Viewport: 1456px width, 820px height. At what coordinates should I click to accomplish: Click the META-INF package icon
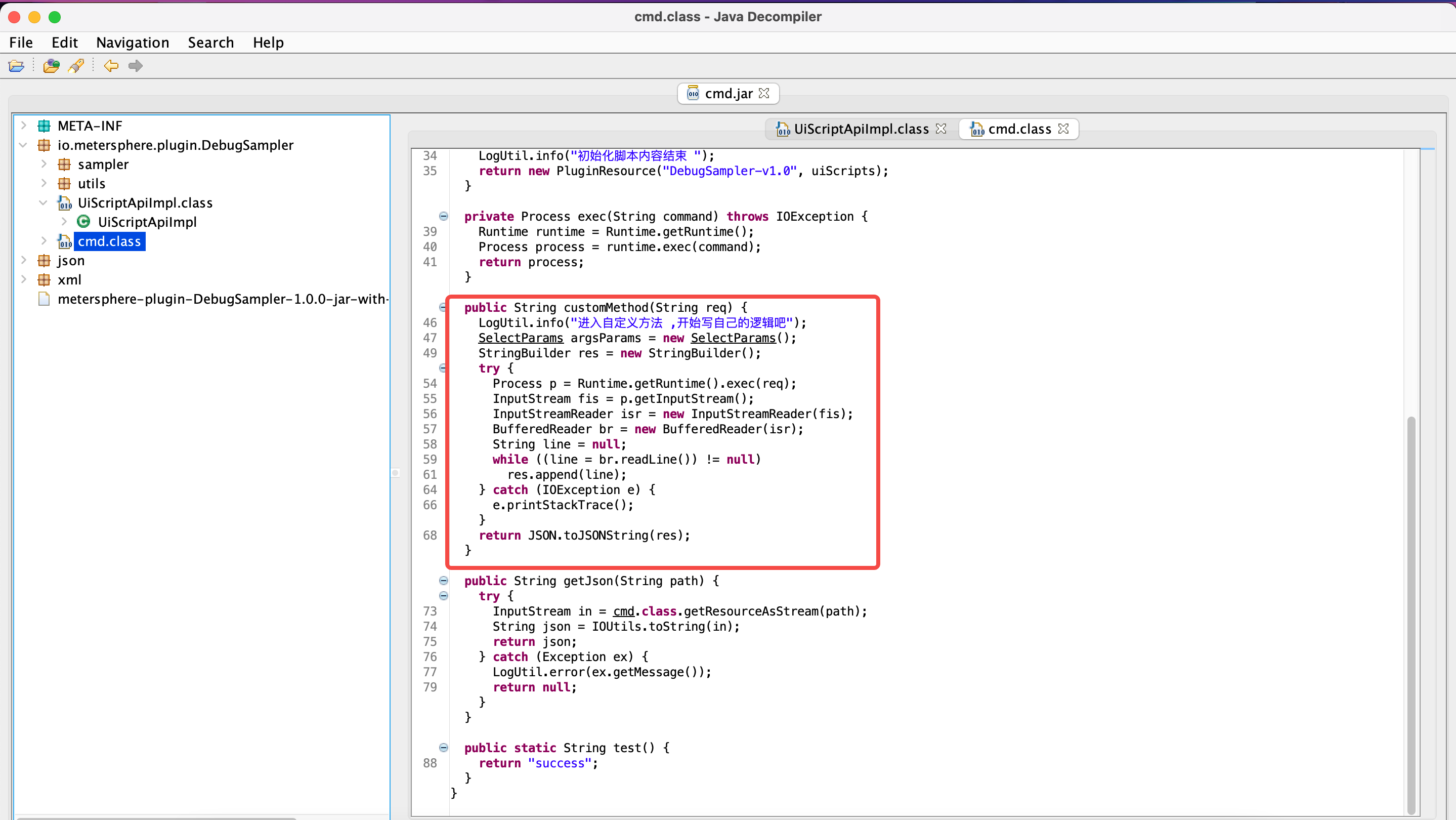(44, 126)
